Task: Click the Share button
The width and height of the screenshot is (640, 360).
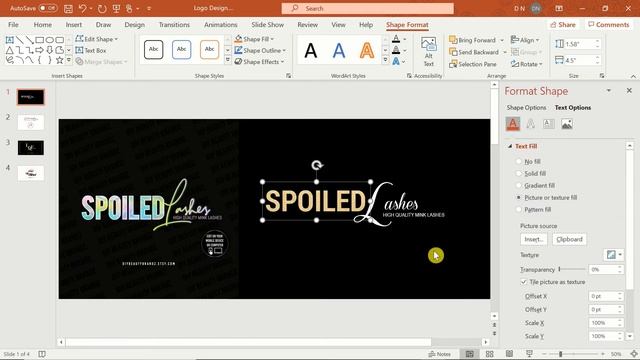Action: pyautogui.click(x=563, y=24)
